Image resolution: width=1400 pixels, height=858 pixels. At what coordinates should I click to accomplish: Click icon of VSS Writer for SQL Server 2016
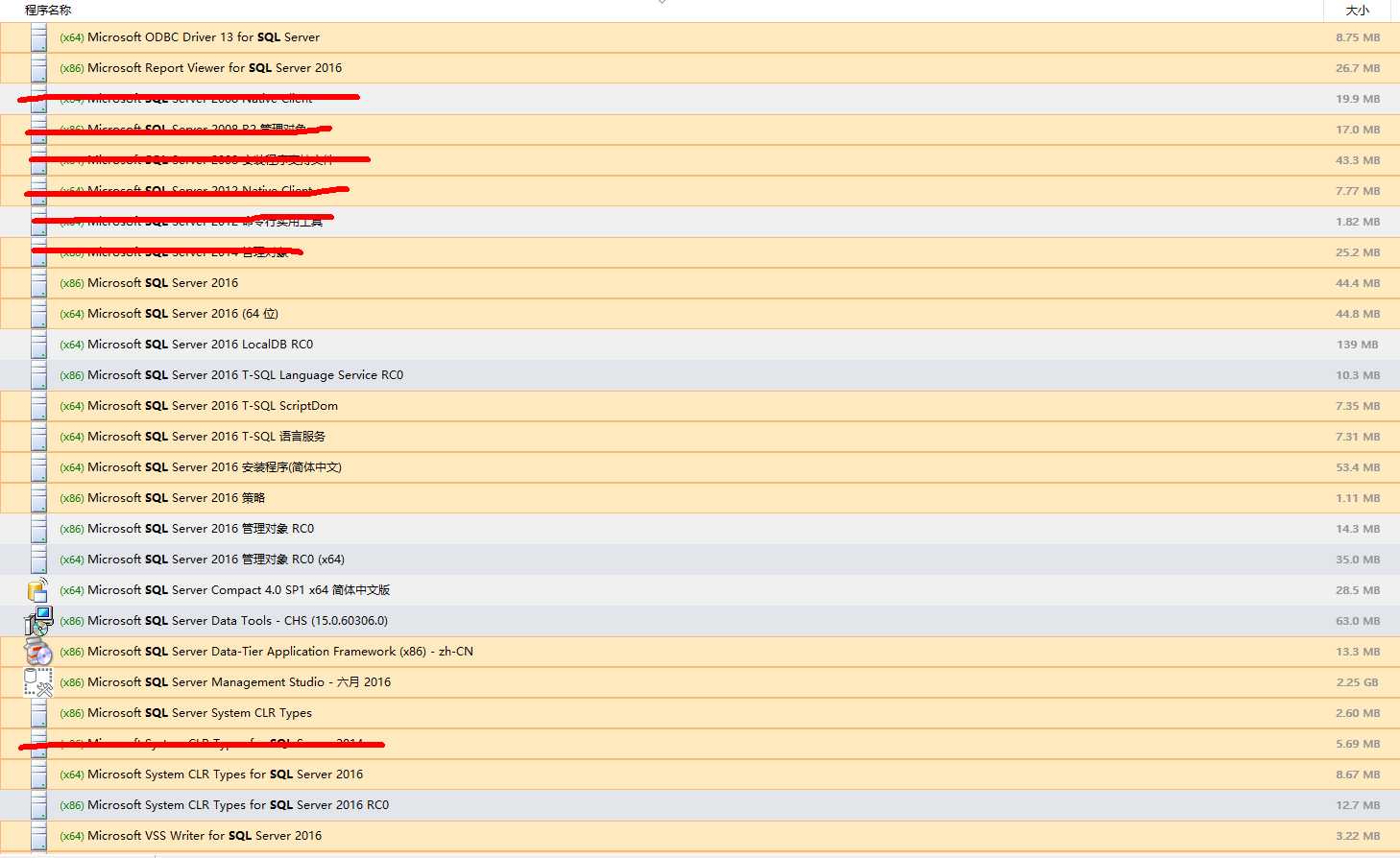38,836
